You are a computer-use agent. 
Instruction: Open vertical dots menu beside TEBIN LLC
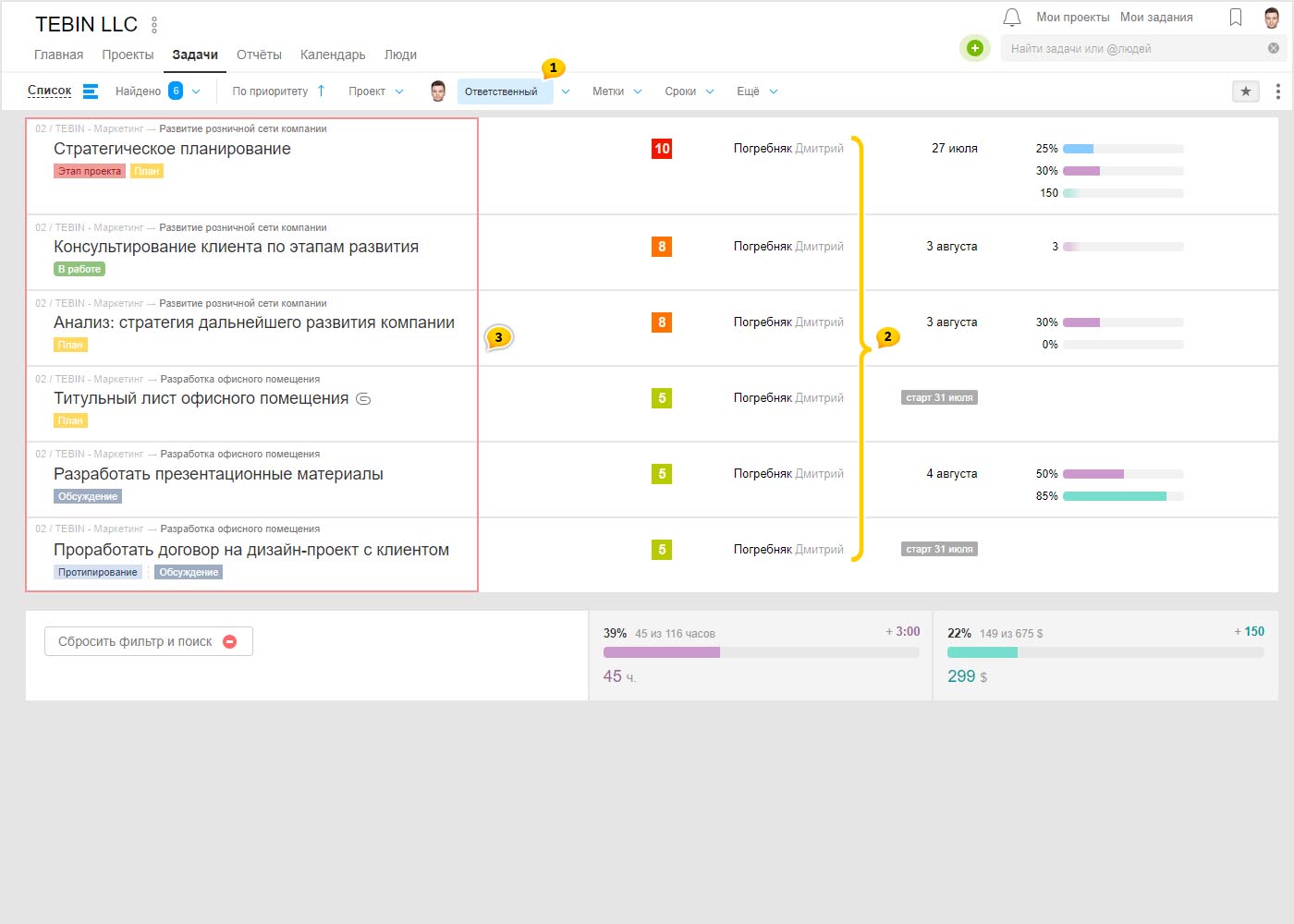coord(154,25)
